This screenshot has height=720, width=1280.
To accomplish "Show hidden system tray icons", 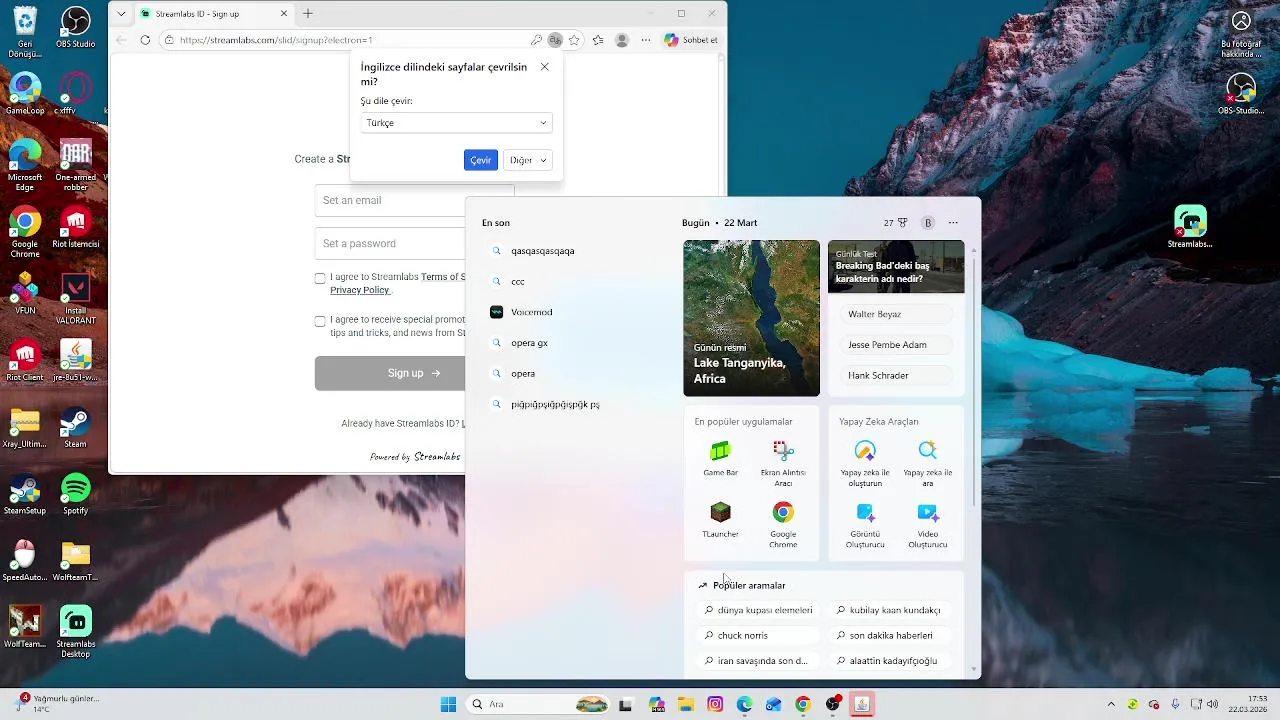I will tap(1110, 704).
